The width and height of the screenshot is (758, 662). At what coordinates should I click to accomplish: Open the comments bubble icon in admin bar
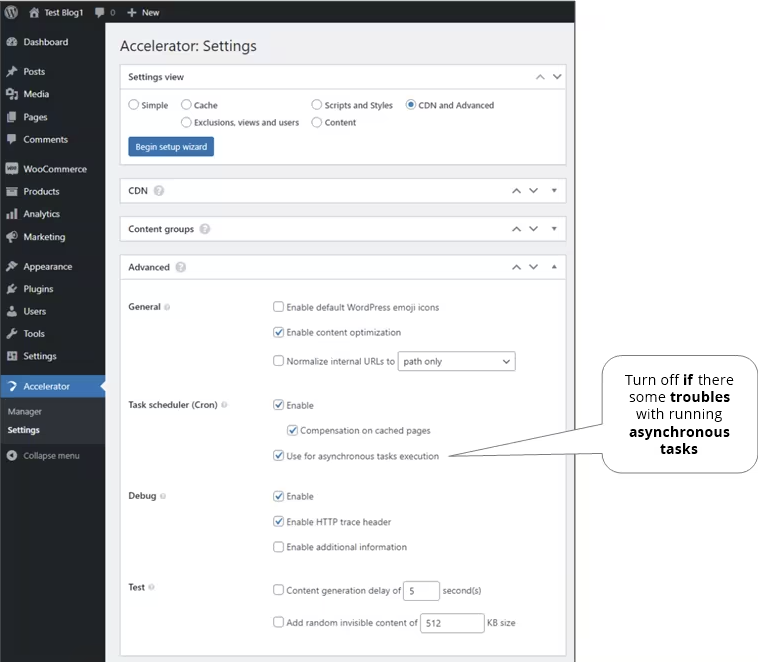click(100, 13)
